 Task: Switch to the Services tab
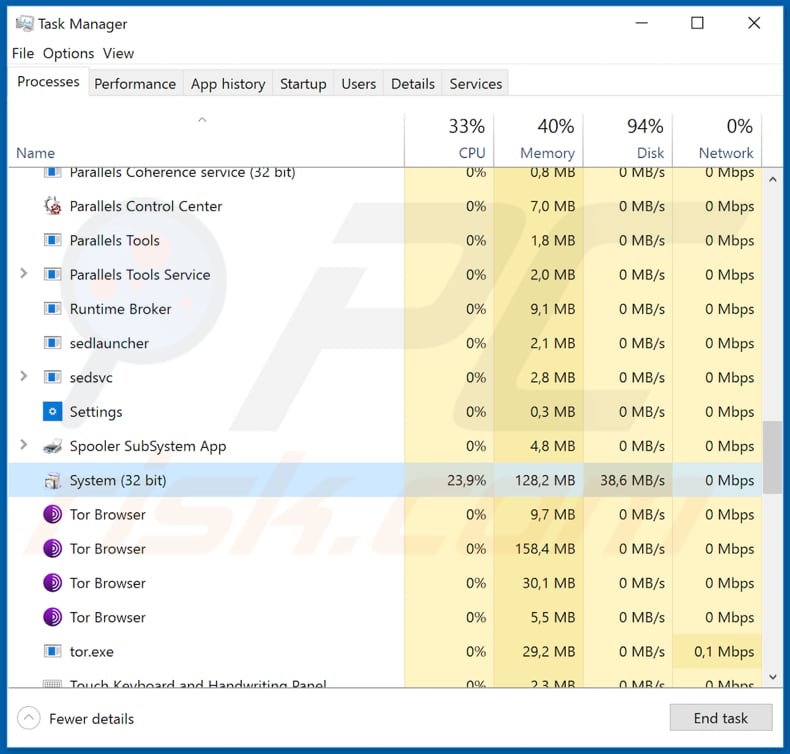(x=476, y=84)
